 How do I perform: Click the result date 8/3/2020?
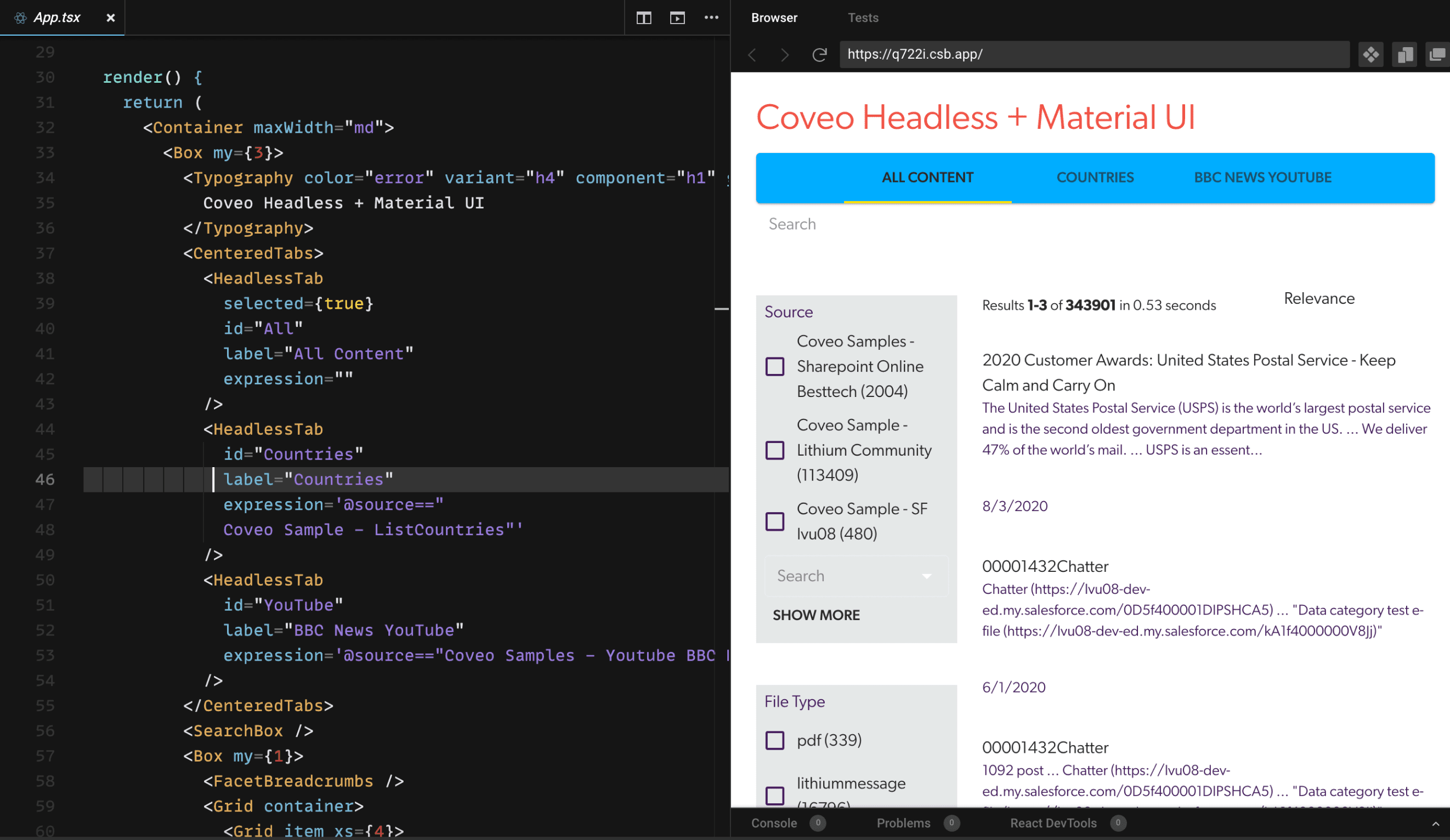pyautogui.click(x=1015, y=506)
